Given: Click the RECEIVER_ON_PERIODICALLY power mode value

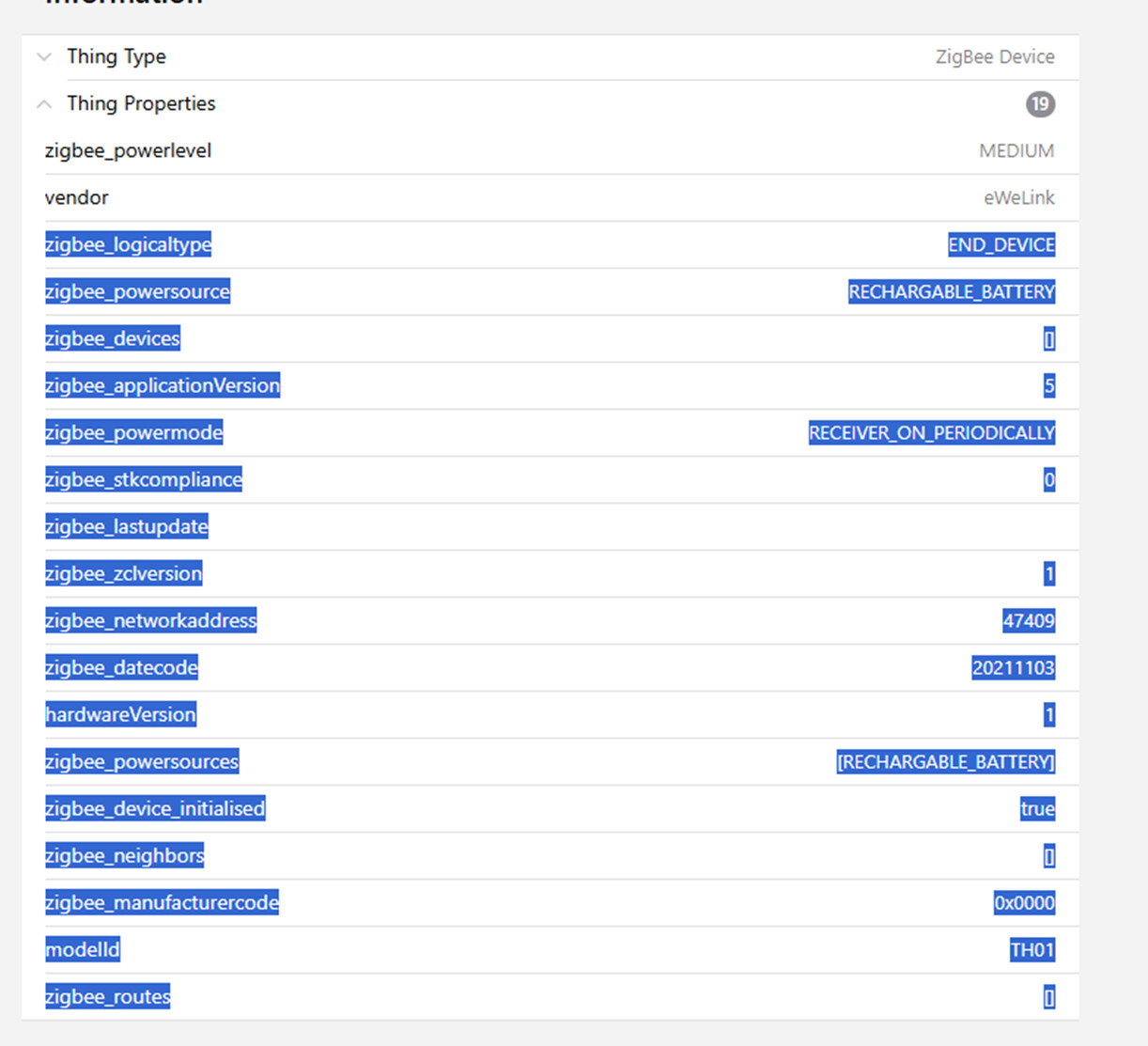Looking at the screenshot, I should click(x=931, y=432).
